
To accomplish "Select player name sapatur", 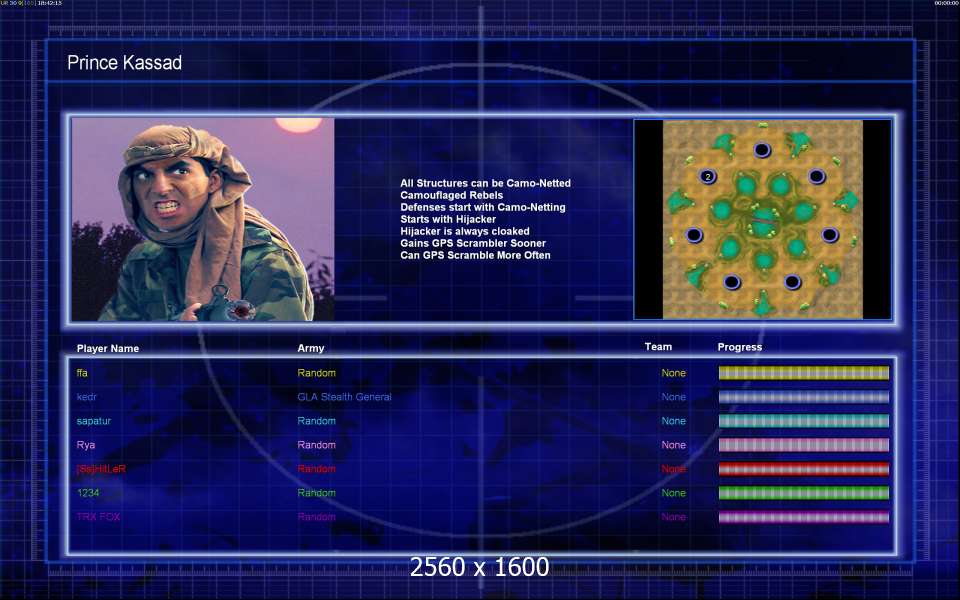I will pos(94,421).
